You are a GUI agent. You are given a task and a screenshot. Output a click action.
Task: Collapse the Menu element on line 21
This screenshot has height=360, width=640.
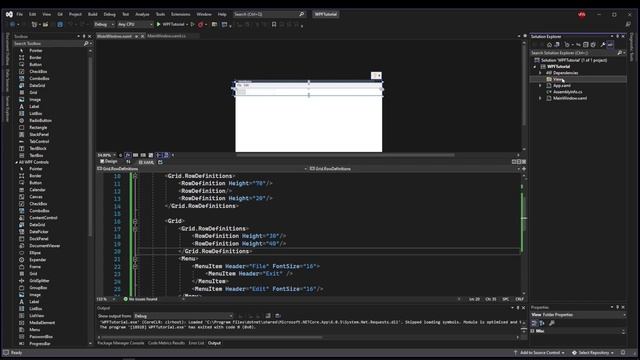tap(135, 259)
